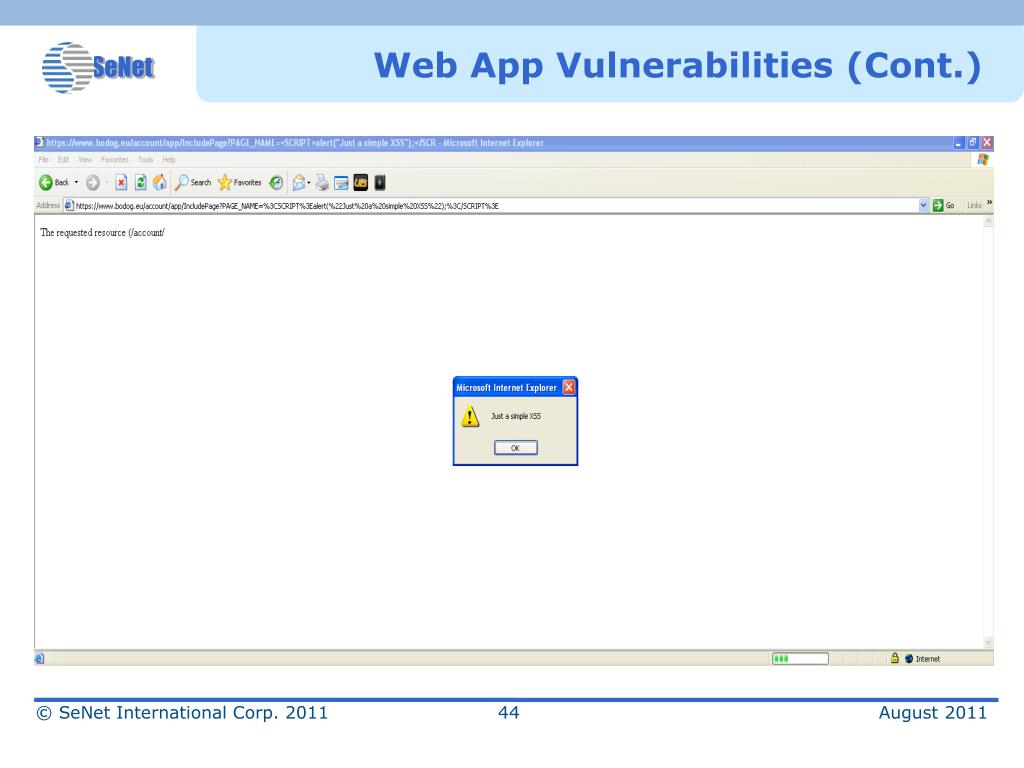Click the page icon in the address bar
This screenshot has height=768, width=1024.
69,206
